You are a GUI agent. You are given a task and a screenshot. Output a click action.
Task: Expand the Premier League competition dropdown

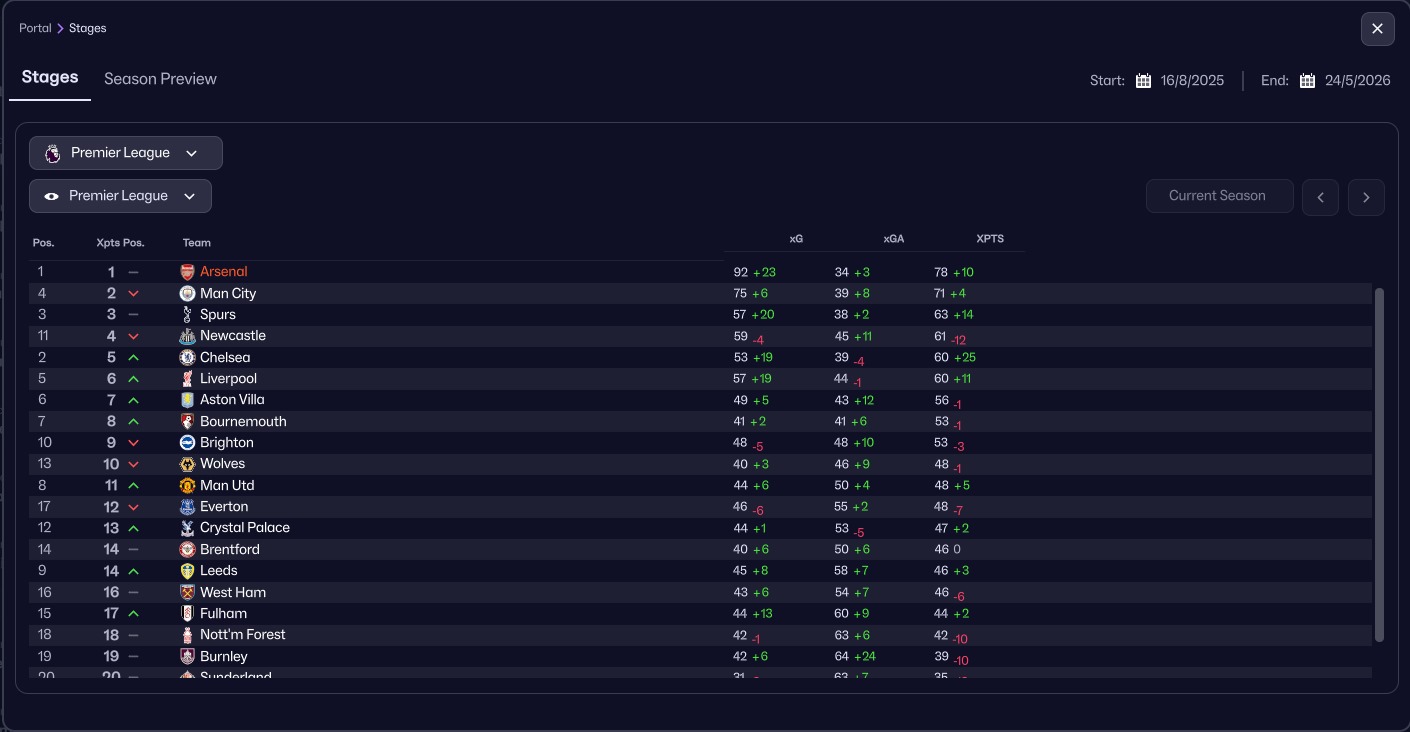point(125,153)
